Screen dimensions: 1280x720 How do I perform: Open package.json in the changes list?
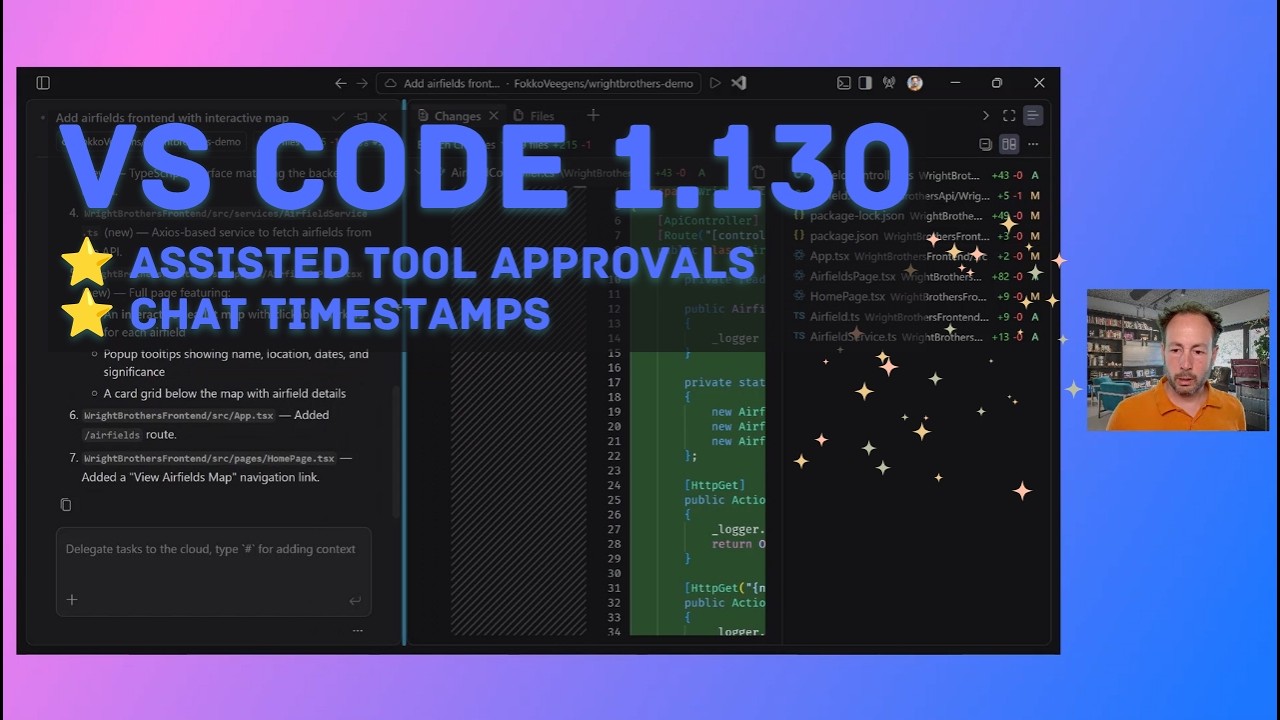pos(918,236)
